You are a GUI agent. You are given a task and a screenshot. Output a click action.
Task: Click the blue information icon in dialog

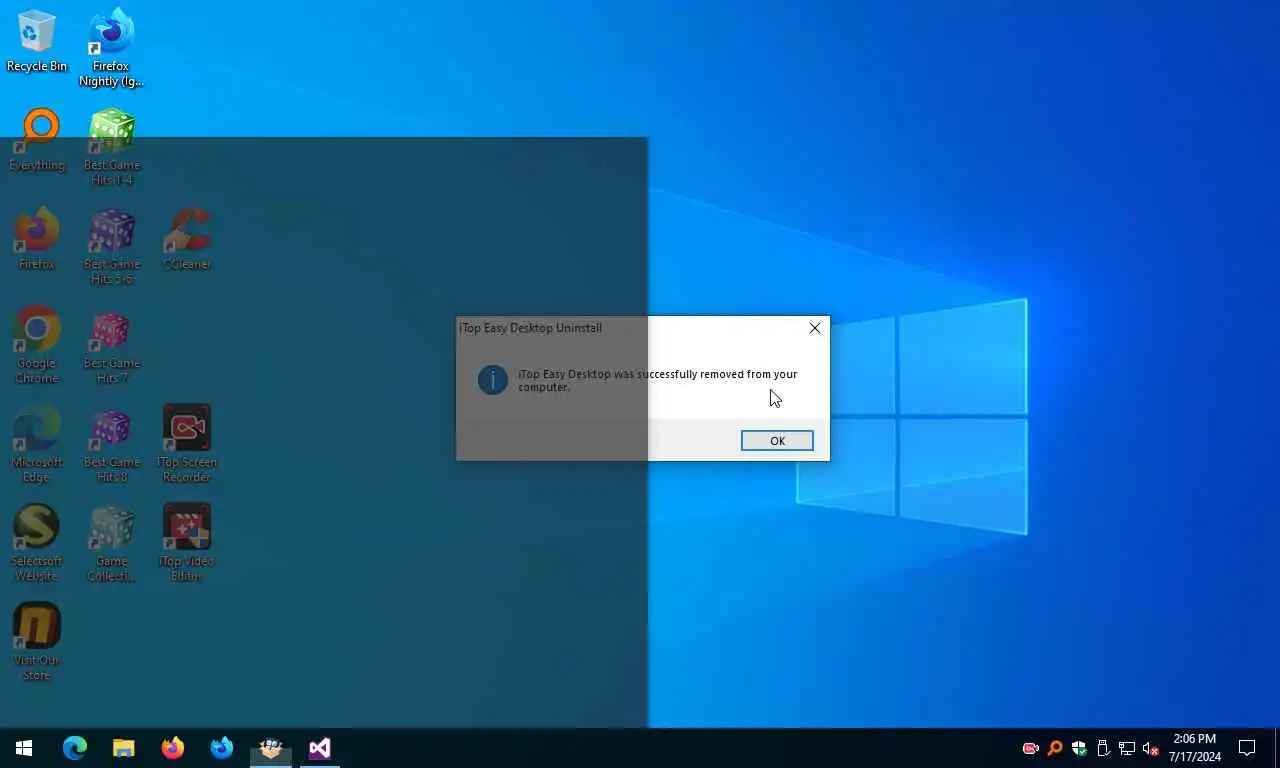pyautogui.click(x=492, y=380)
